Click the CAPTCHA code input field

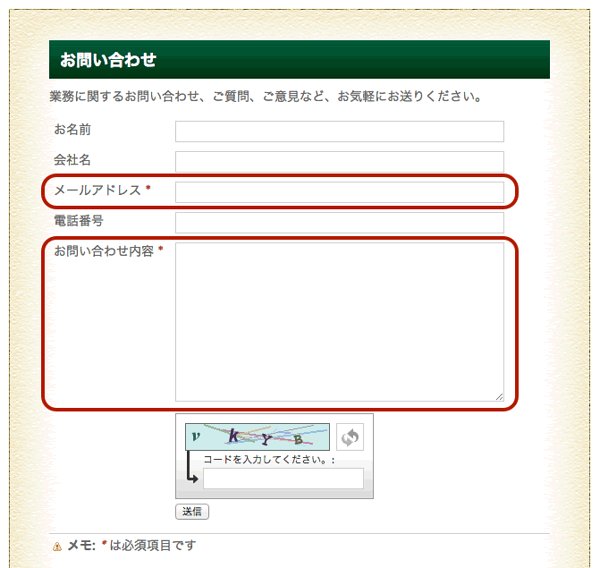[x=283, y=478]
